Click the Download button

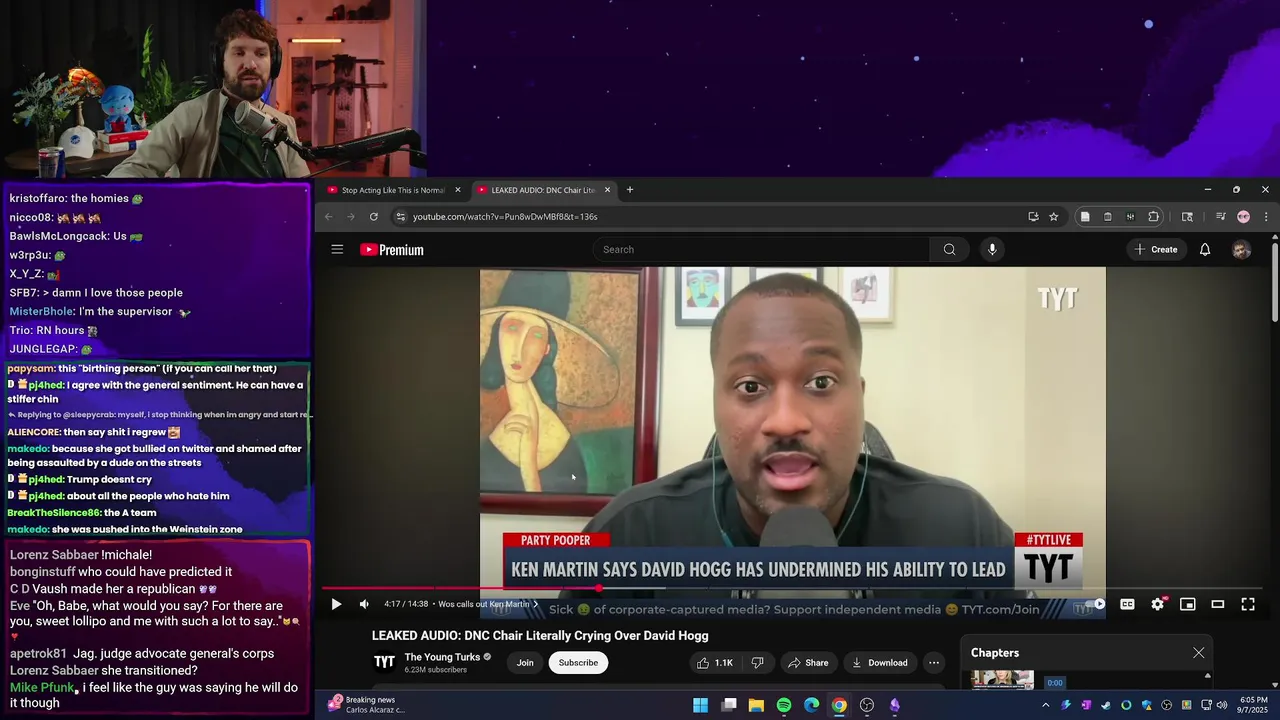[879, 662]
